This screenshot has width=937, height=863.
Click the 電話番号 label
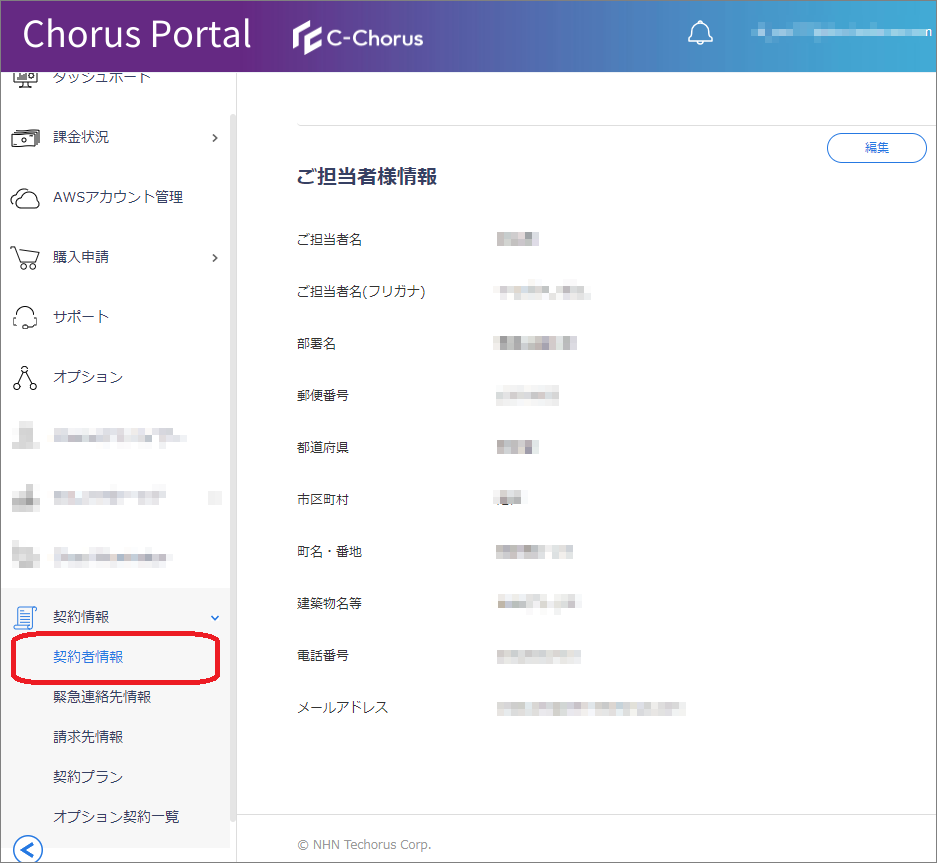(x=323, y=656)
